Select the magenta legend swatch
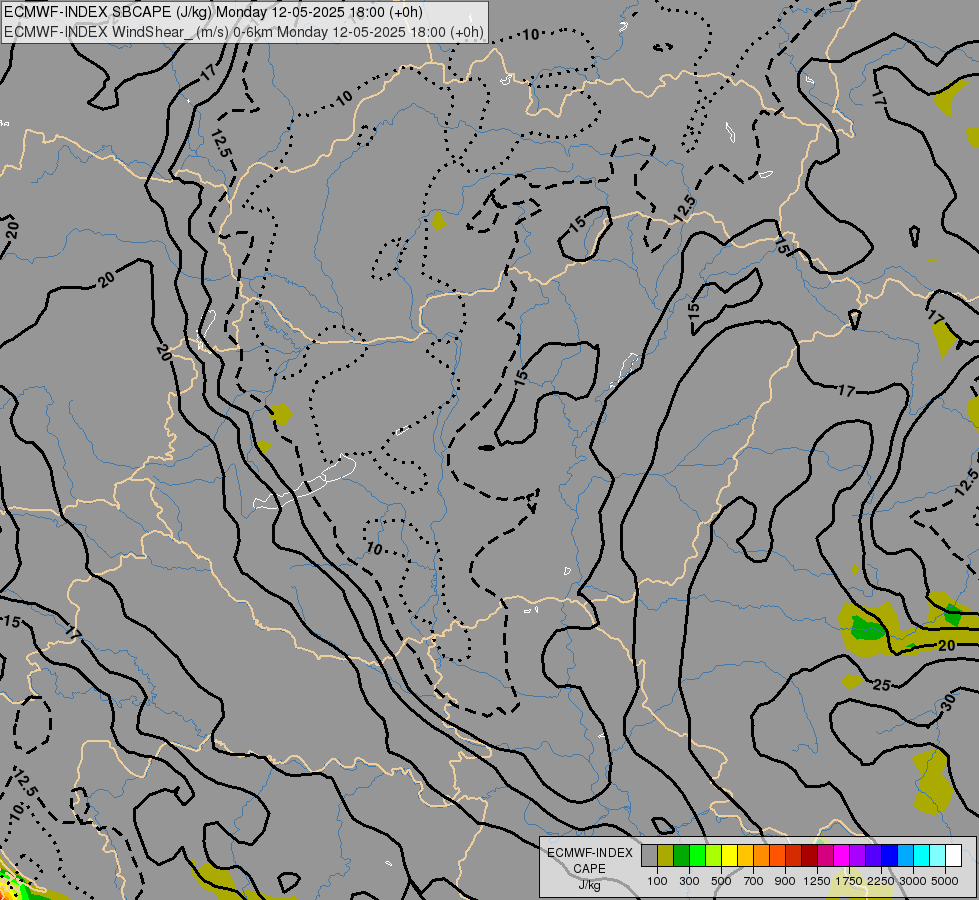Screen dimensions: 979x900 [x=842, y=856]
